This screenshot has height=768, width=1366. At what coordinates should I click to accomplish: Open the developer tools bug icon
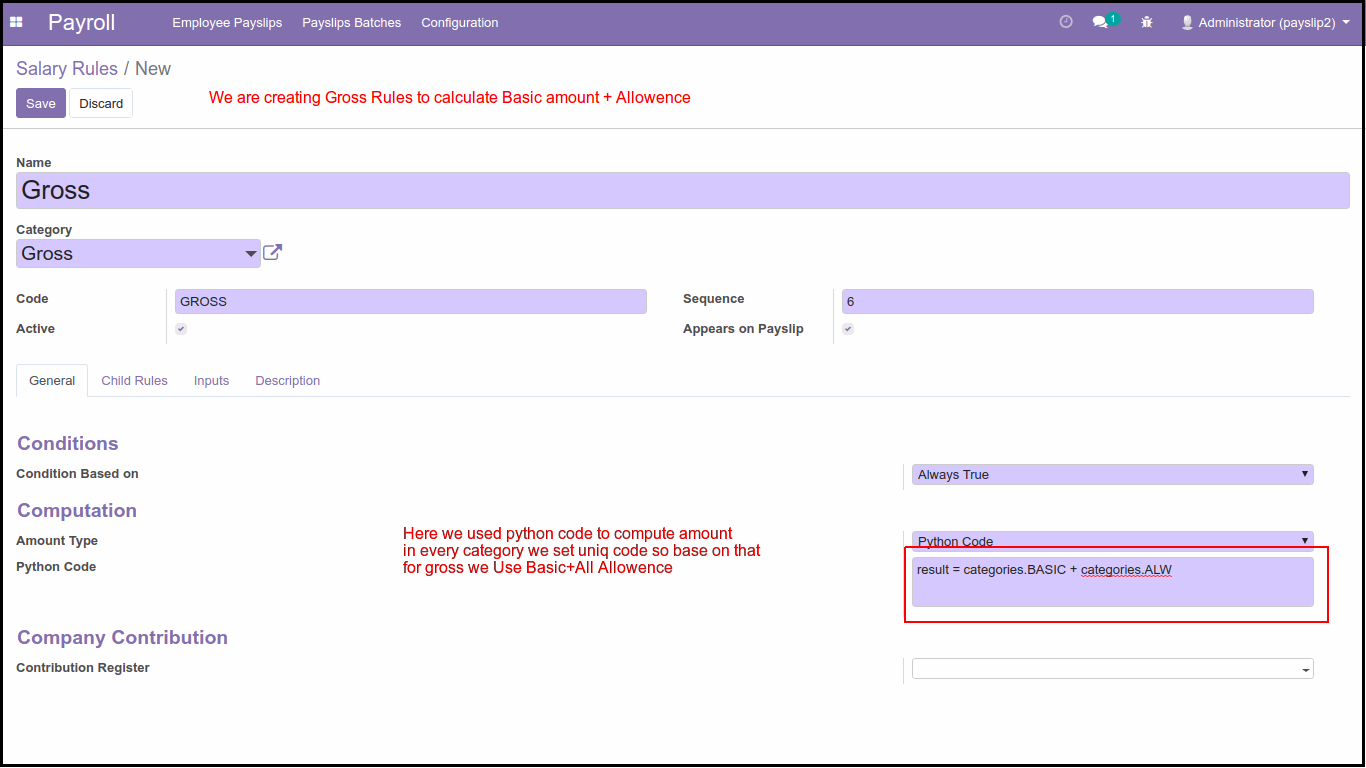click(1147, 22)
